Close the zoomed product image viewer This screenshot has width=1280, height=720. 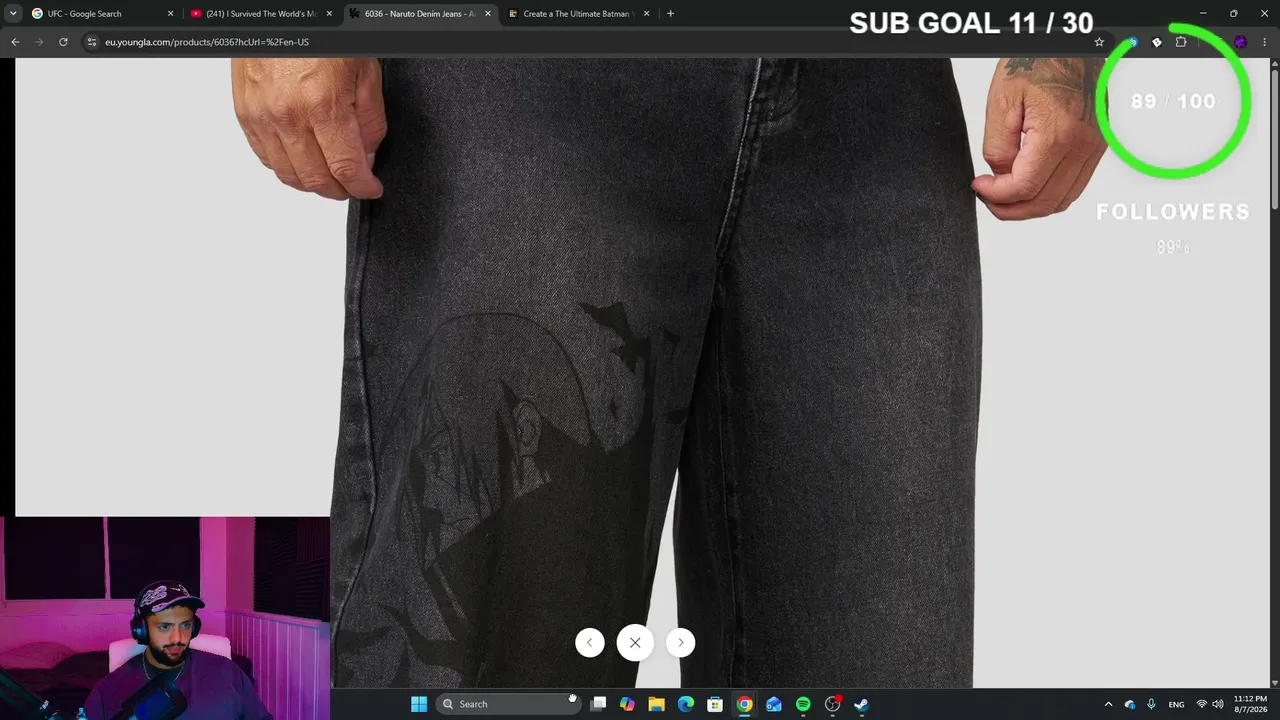click(635, 643)
